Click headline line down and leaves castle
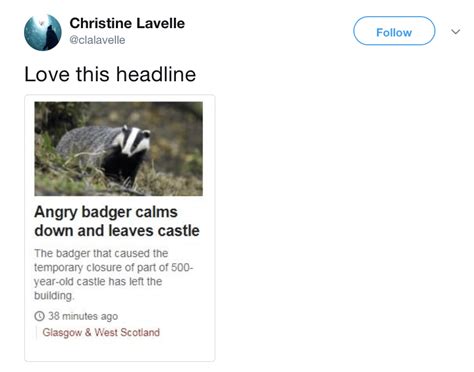Image resolution: width=474 pixels, height=372 pixels. pos(117,231)
